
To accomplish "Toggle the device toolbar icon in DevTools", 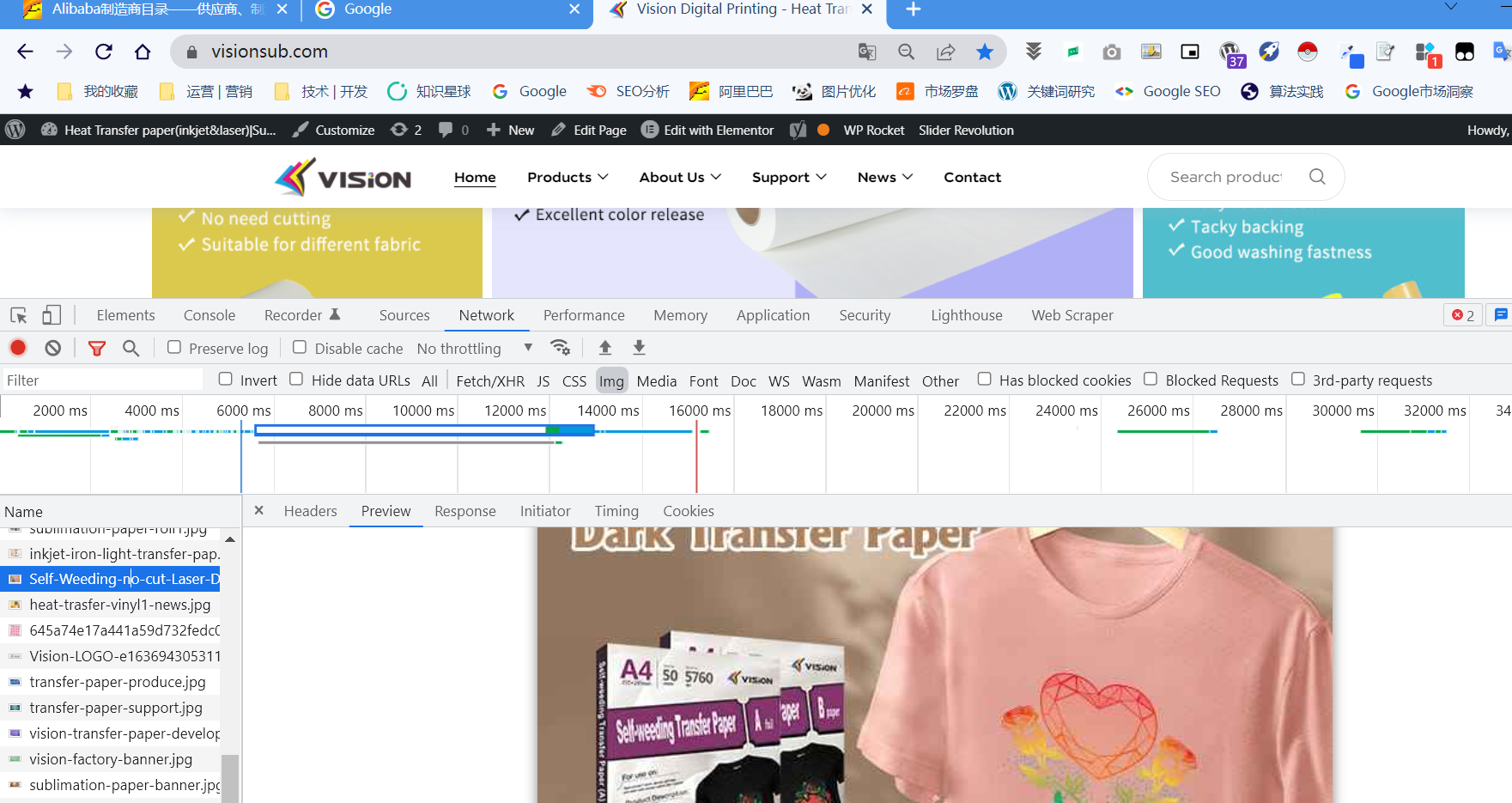I will click(x=52, y=316).
